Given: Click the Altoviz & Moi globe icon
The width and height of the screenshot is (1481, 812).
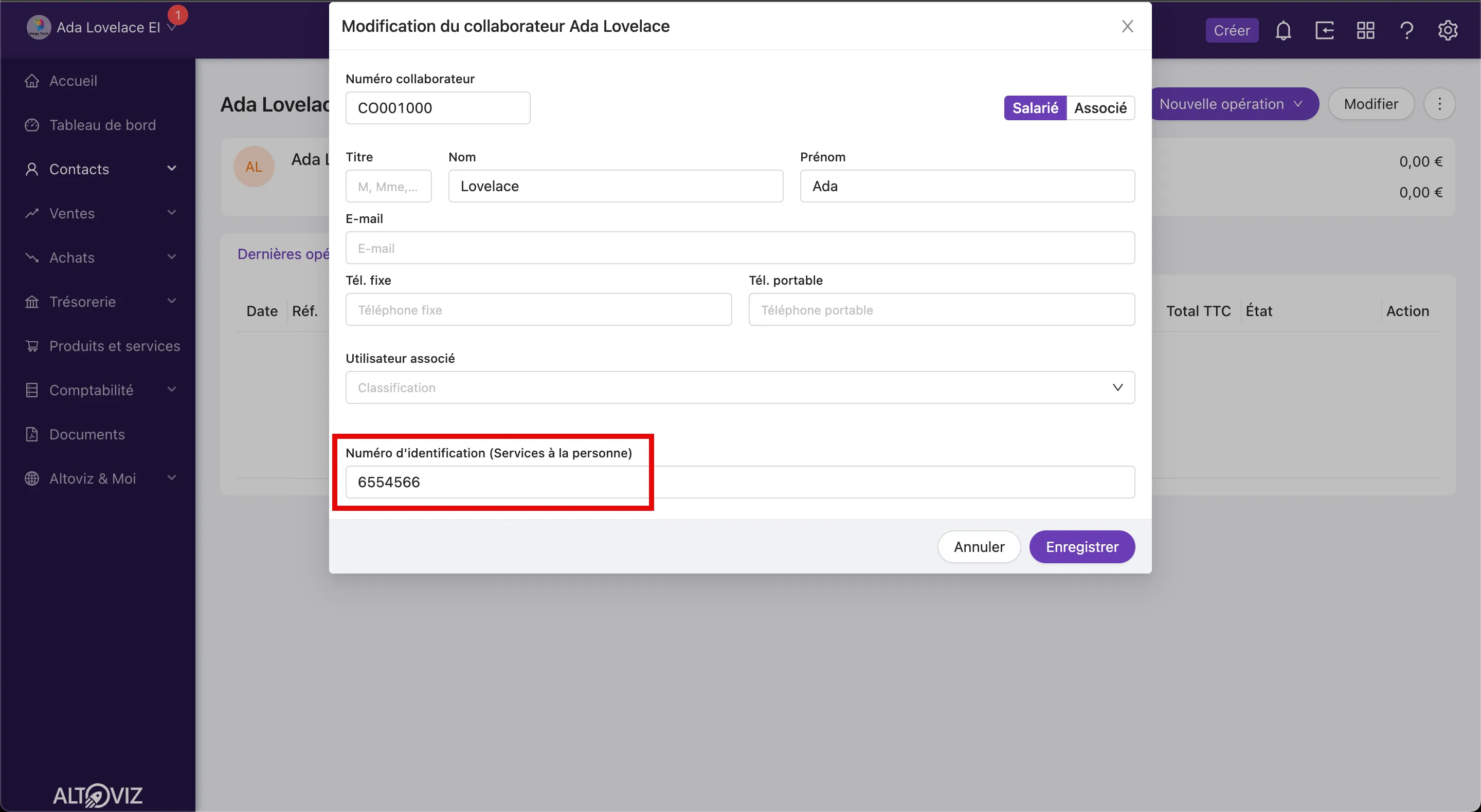Looking at the screenshot, I should (32, 478).
